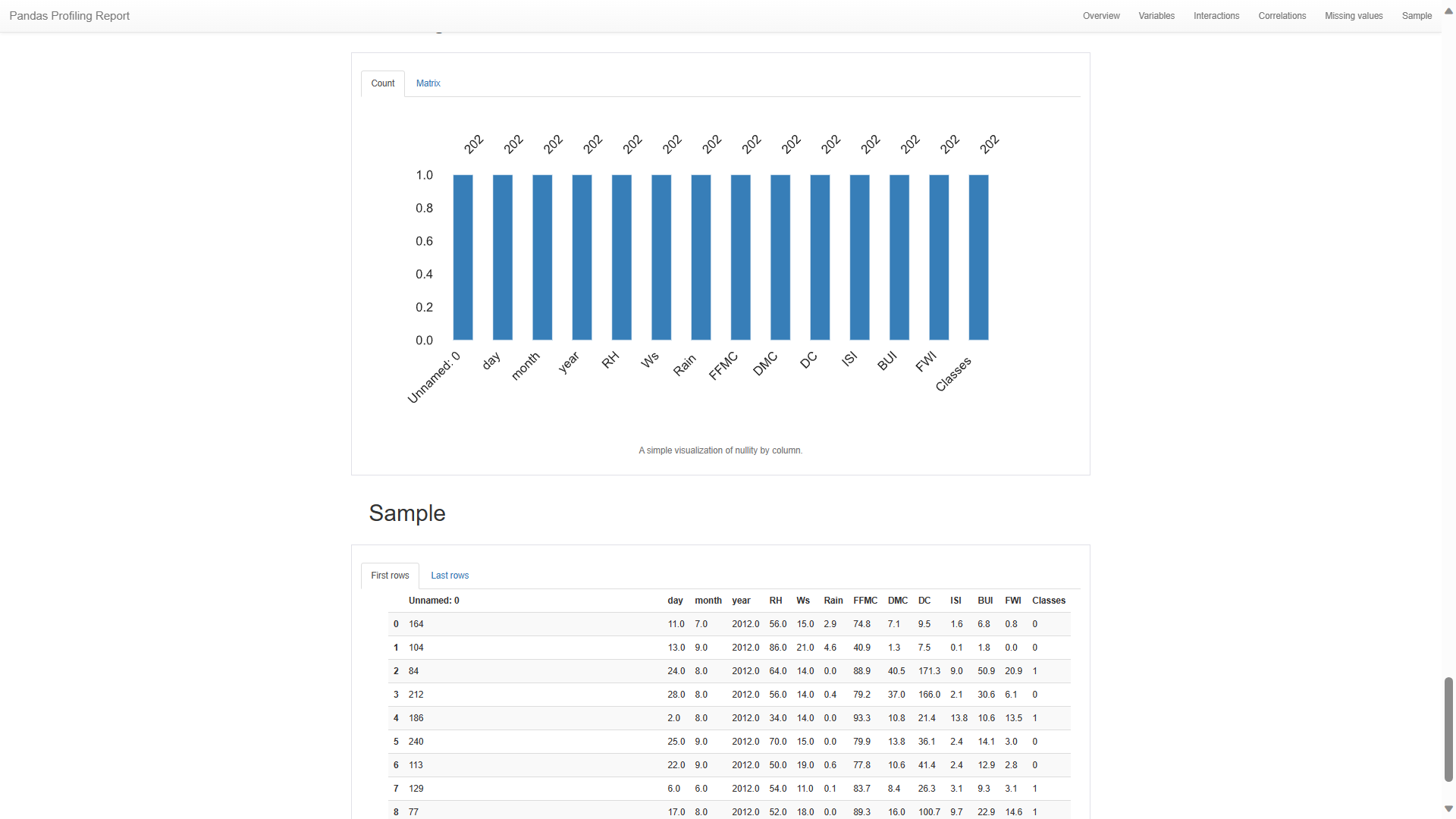Open the Missing values section
This screenshot has width=1456, height=819.
pos(1354,15)
